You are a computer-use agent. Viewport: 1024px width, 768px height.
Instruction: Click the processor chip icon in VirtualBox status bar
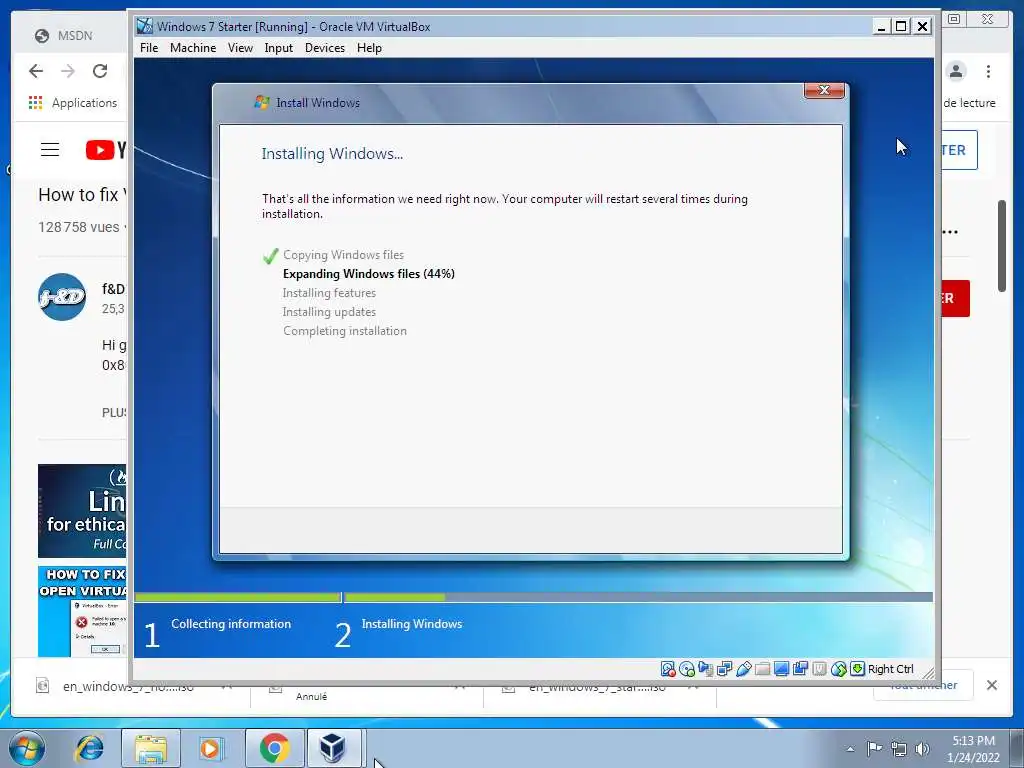(x=819, y=669)
